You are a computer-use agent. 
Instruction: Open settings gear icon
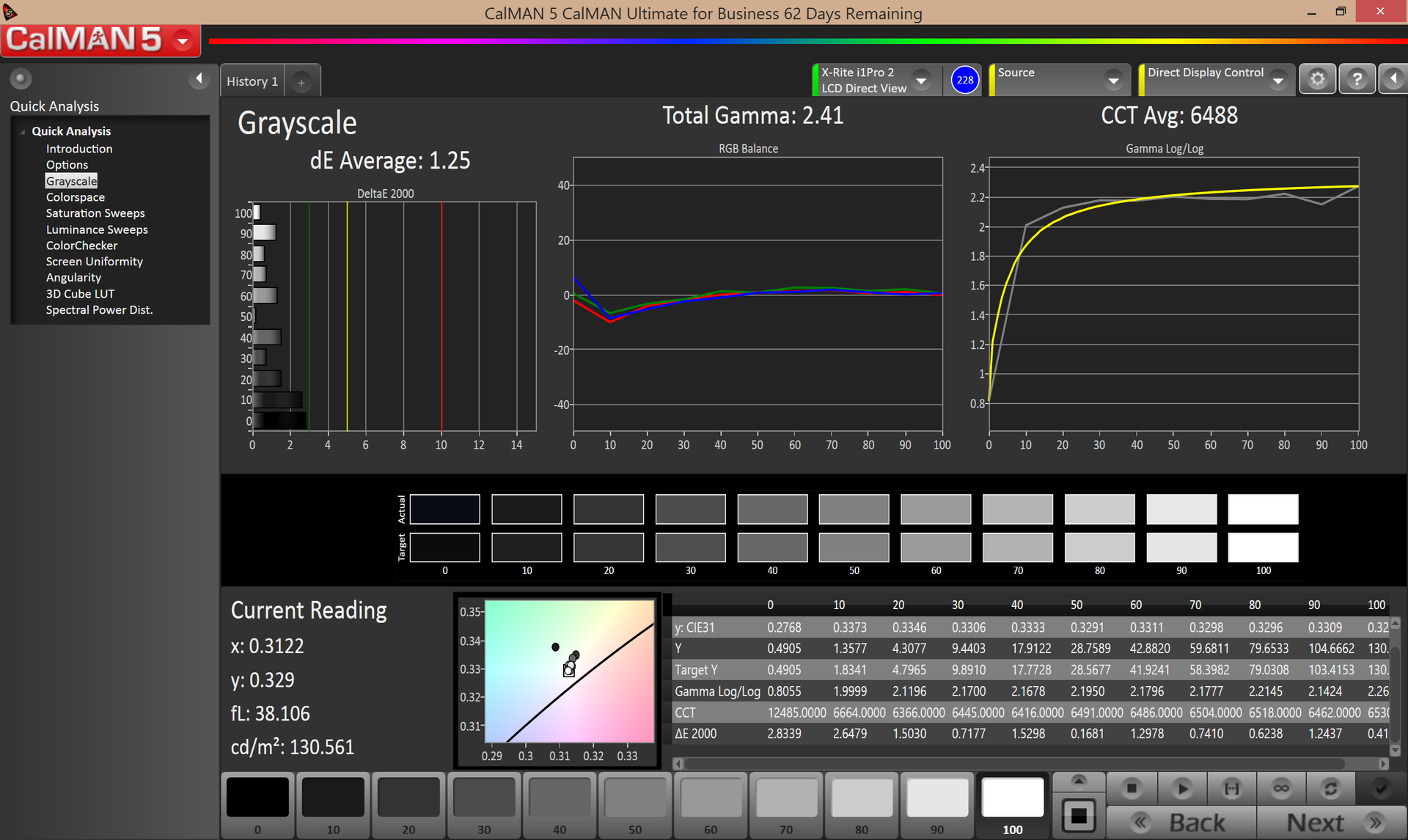pyautogui.click(x=1317, y=79)
